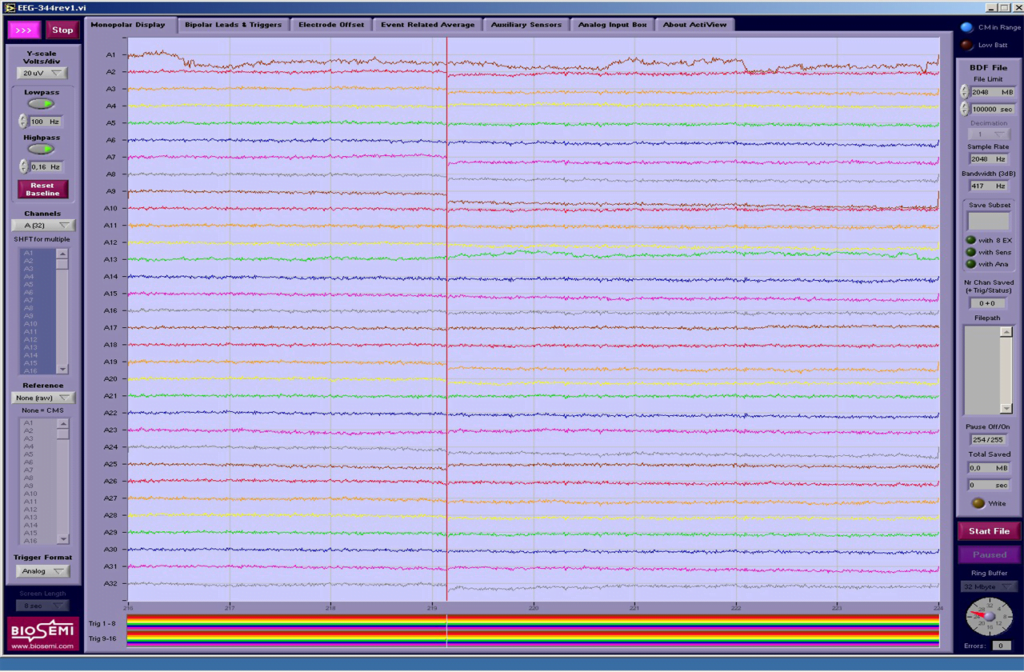Click the Ring Buffer gauge dial
This screenshot has width=1024, height=672.
pos(989,616)
